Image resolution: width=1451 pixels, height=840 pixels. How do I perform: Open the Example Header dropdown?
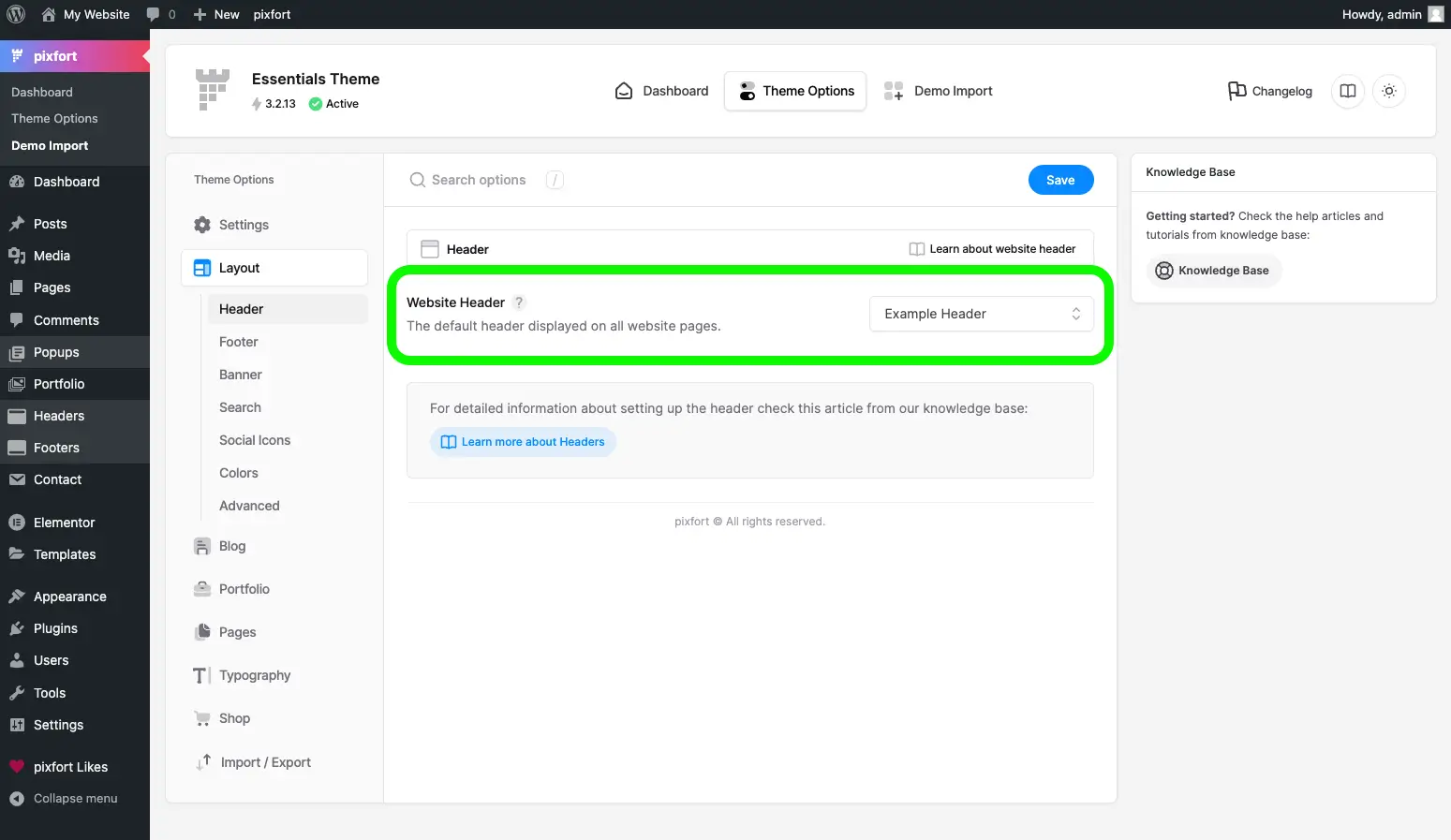[x=981, y=314]
